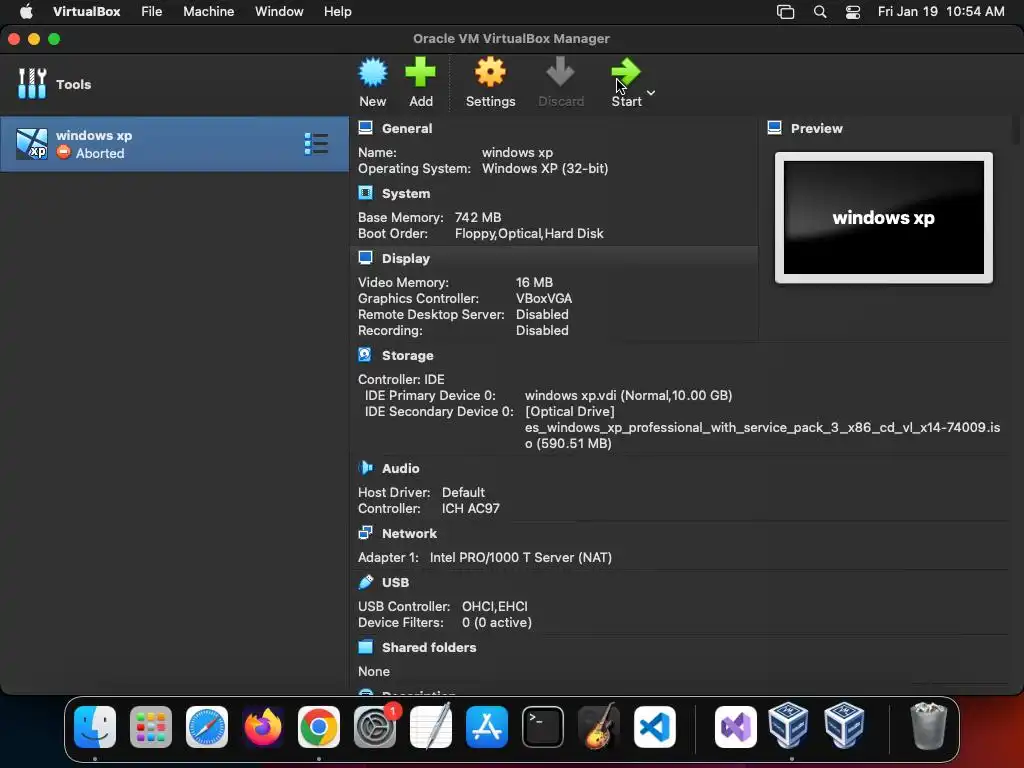
Task: Click the OHCI, EHCI USB controller value
Action: pyautogui.click(x=494, y=606)
